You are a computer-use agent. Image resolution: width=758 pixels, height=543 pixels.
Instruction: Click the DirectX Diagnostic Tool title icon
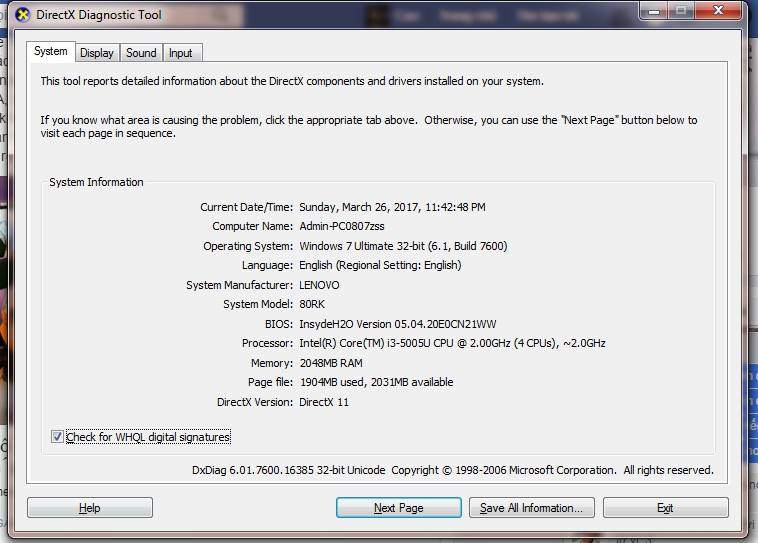pyautogui.click(x=22, y=15)
